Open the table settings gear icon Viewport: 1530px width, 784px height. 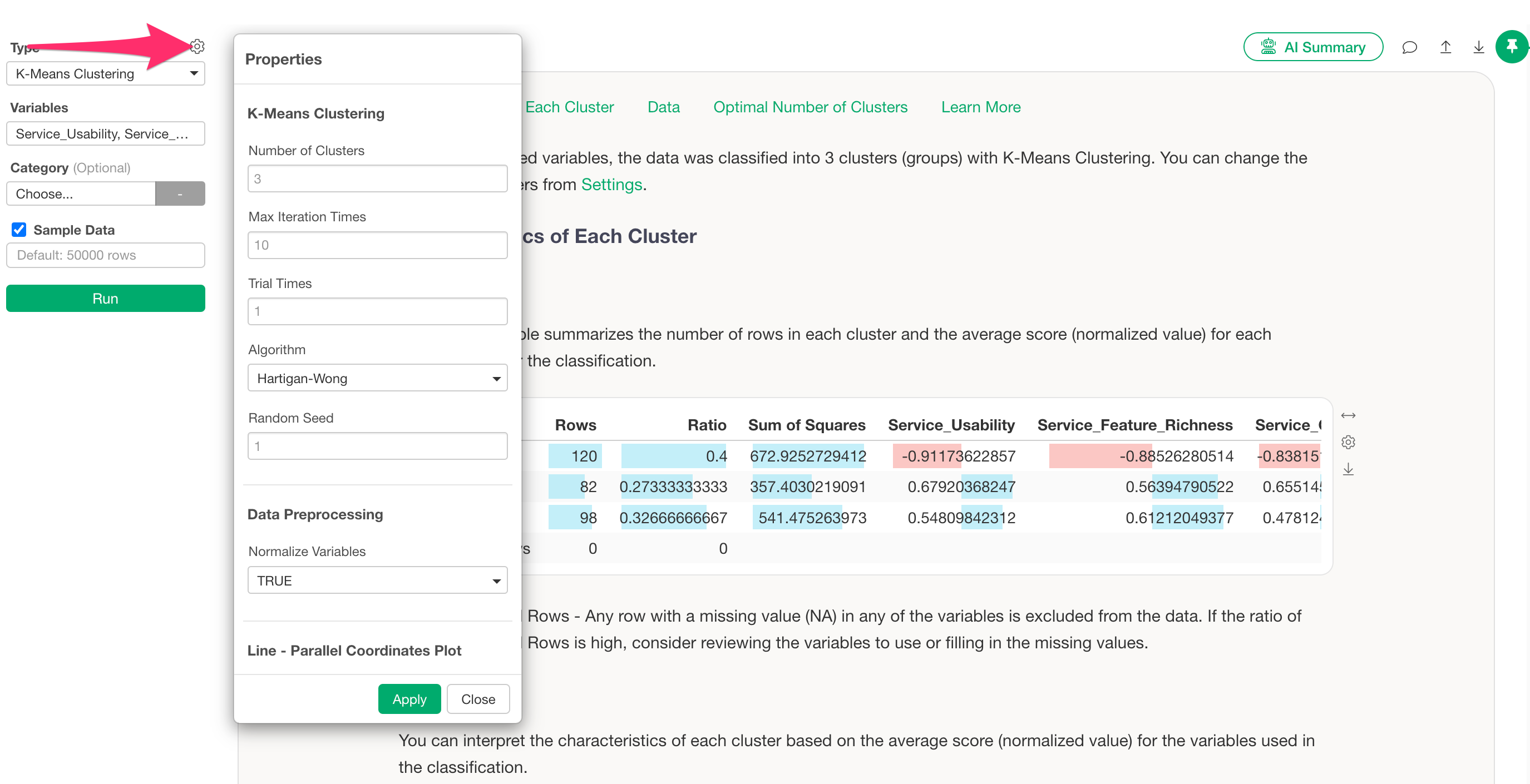coord(1348,442)
